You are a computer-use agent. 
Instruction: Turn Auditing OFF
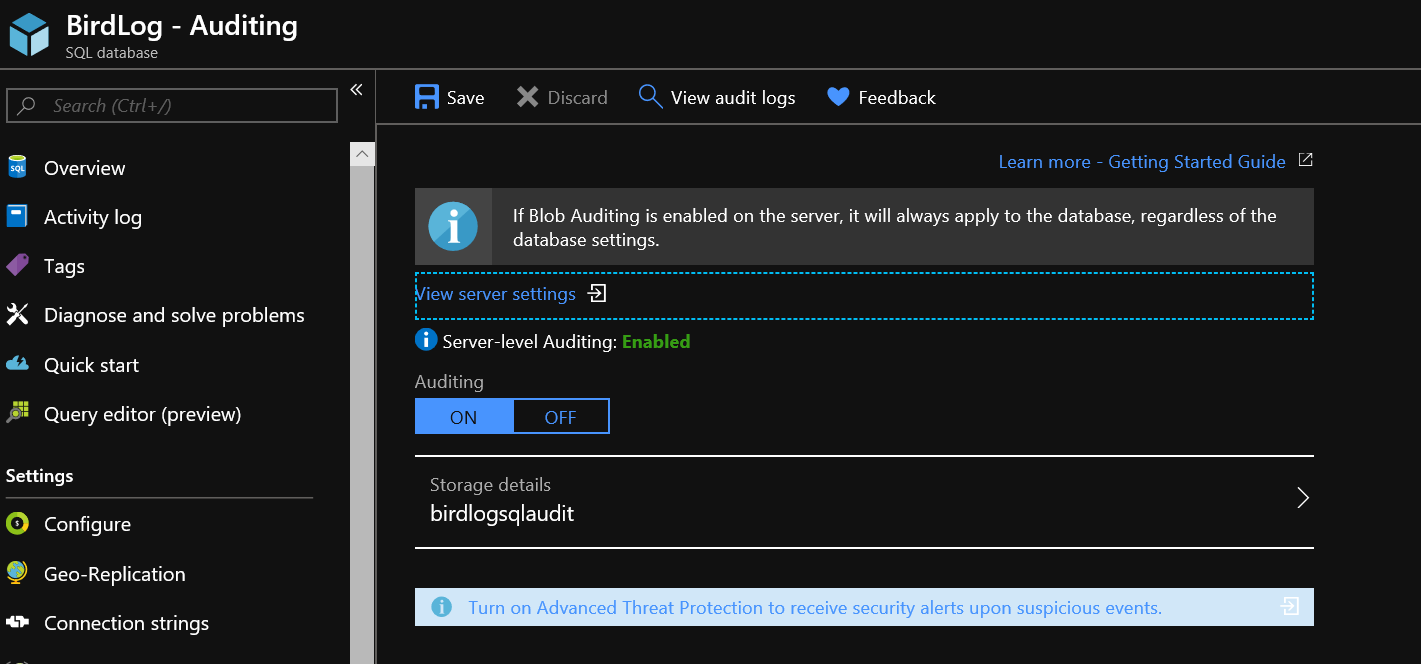click(x=560, y=417)
